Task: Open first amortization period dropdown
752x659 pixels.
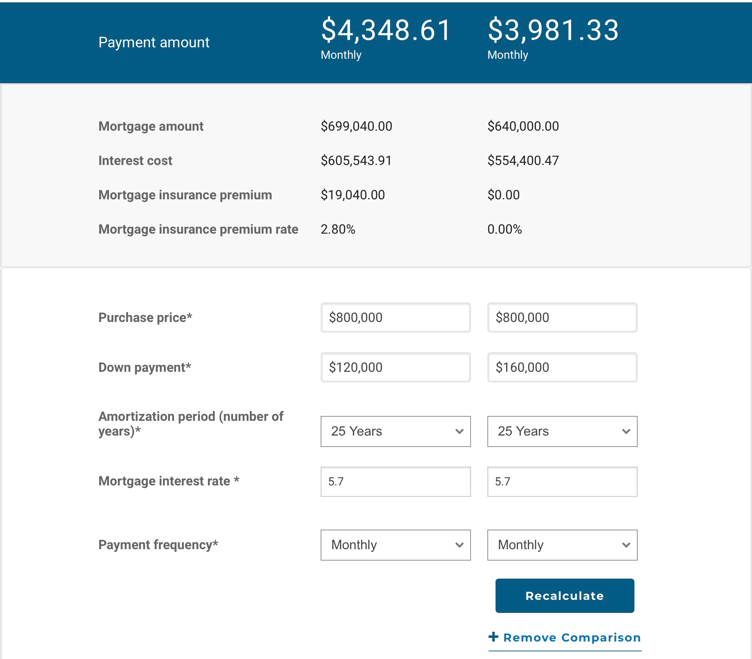Action: click(395, 432)
